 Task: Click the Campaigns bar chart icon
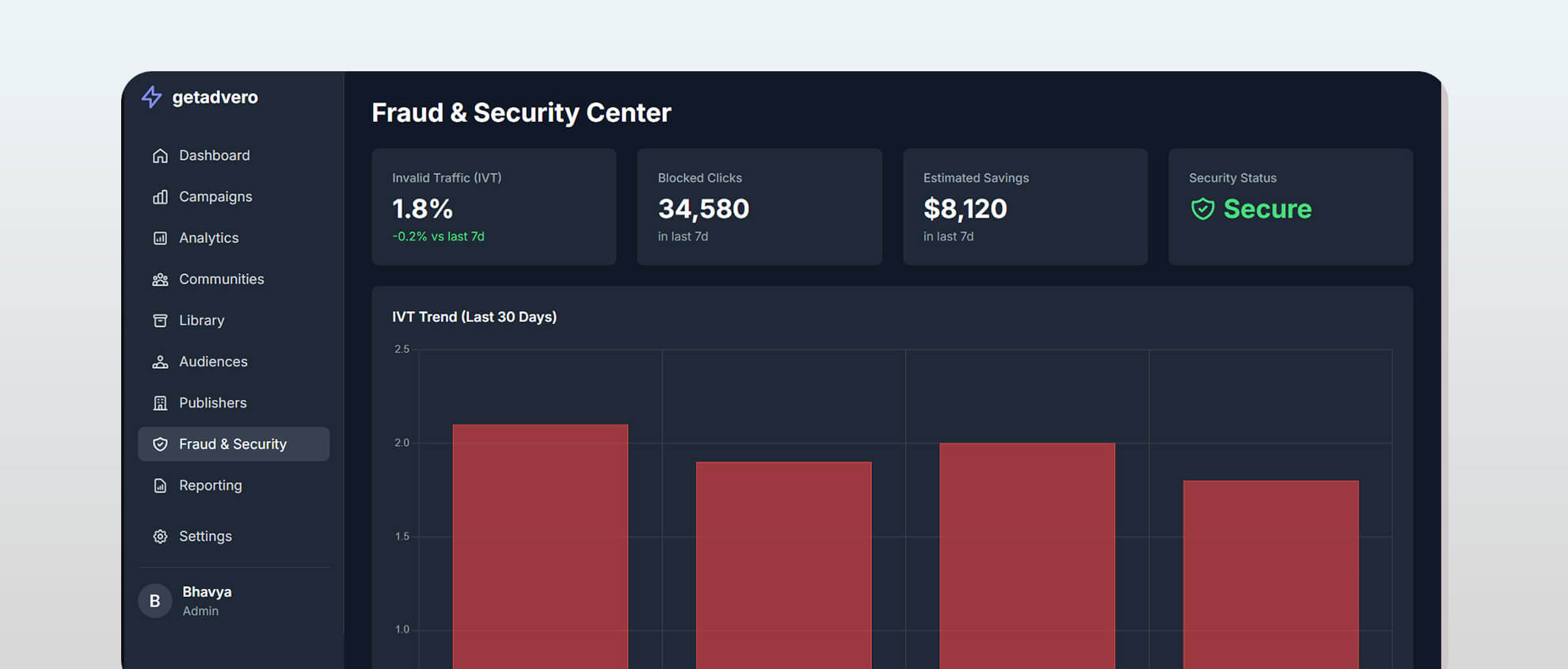pyautogui.click(x=160, y=197)
